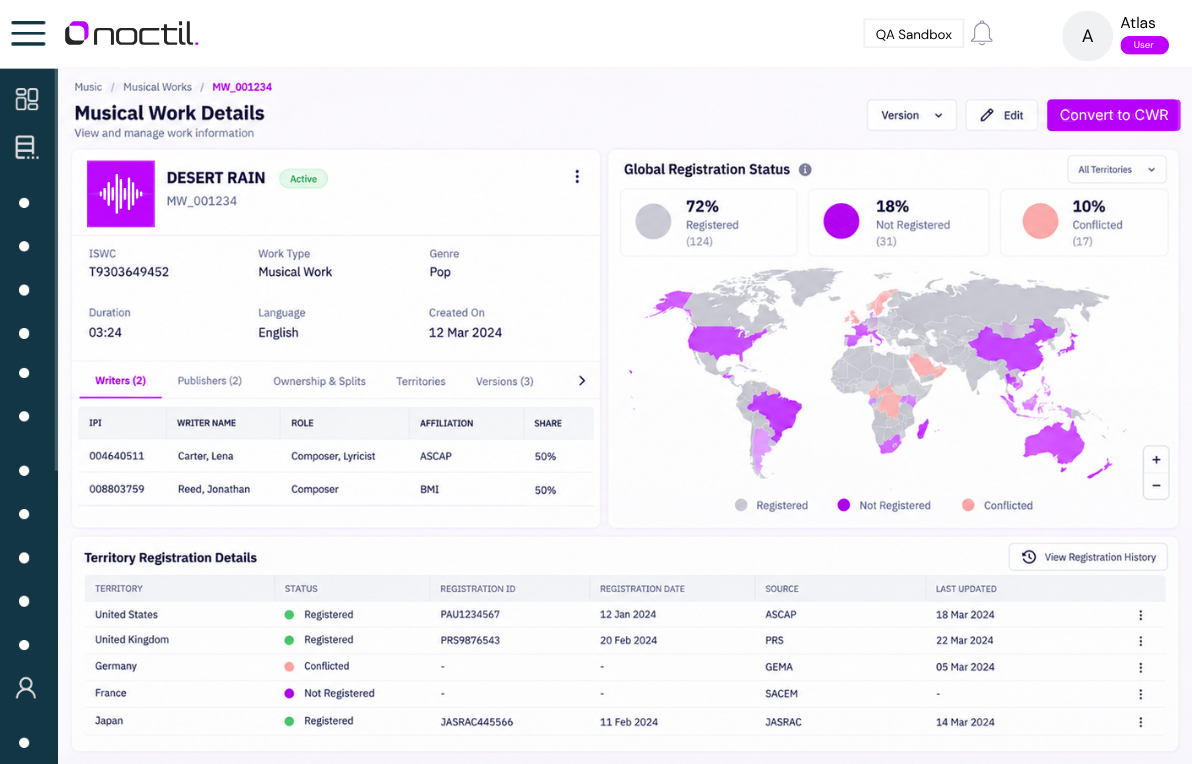The width and height of the screenshot is (1192, 764).
Task: Select the 10% Conflicted stat card
Action: pos(1084,222)
